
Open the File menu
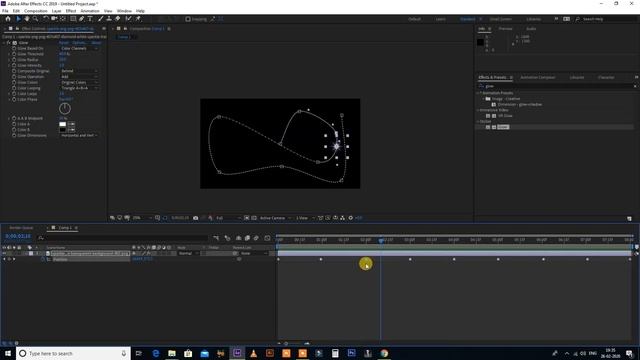point(5,11)
